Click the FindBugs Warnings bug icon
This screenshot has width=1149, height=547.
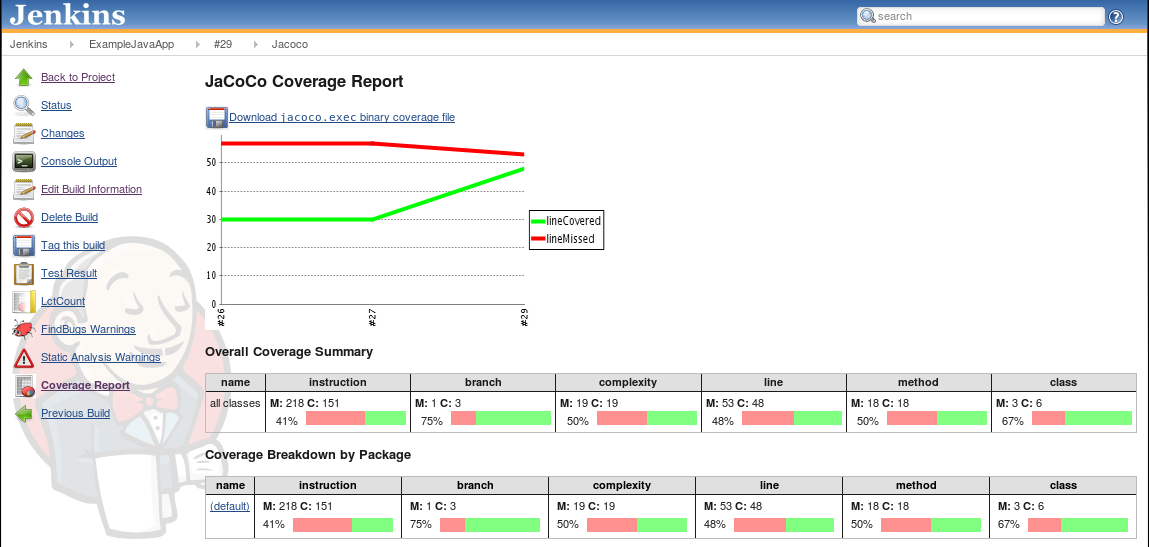pos(24,330)
